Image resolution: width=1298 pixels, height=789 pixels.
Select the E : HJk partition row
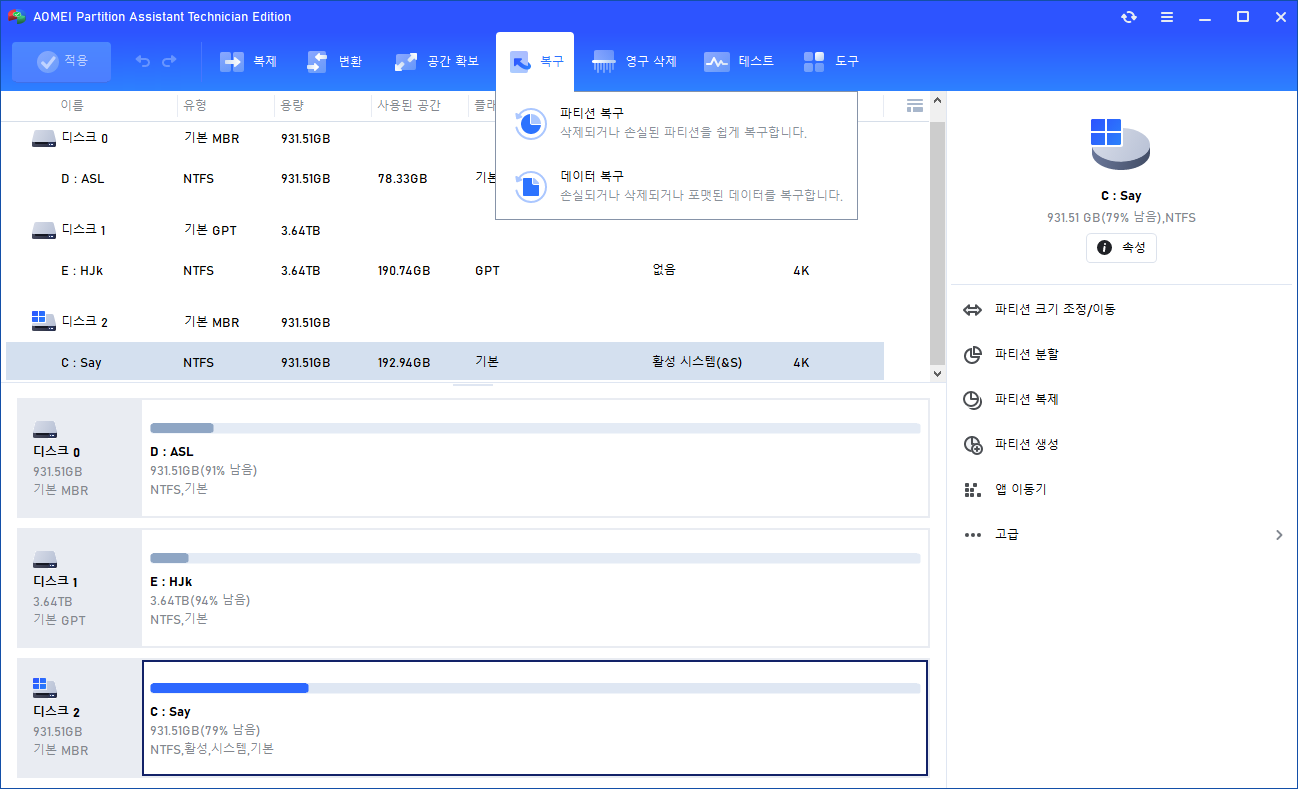click(x=445, y=271)
